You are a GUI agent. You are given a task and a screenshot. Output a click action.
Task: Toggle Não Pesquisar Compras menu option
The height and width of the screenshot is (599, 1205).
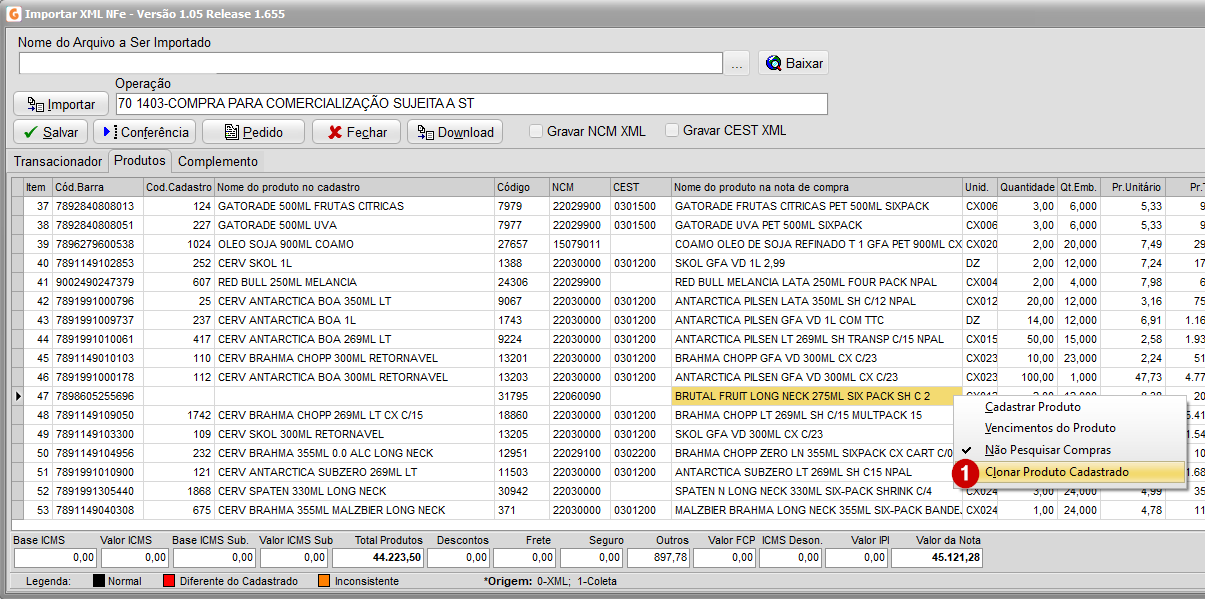[x=1047, y=450]
